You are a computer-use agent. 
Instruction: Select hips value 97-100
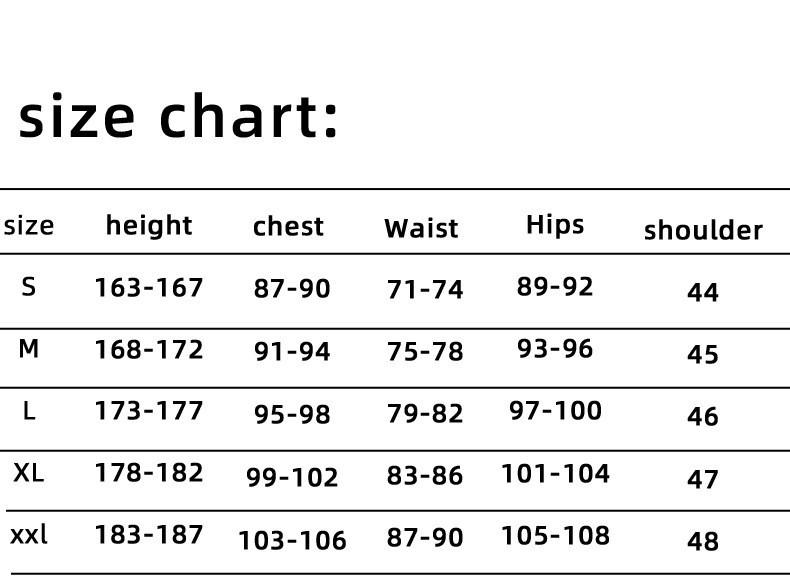point(555,411)
